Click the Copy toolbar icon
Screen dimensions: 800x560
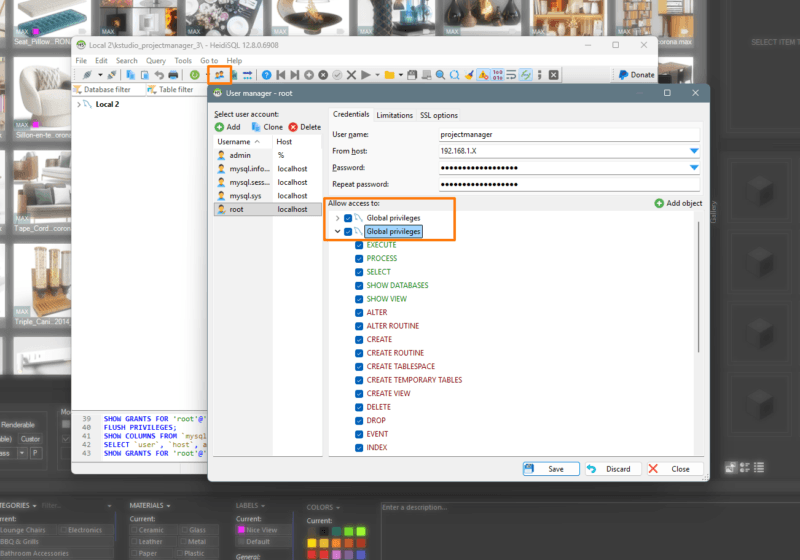click(131, 75)
